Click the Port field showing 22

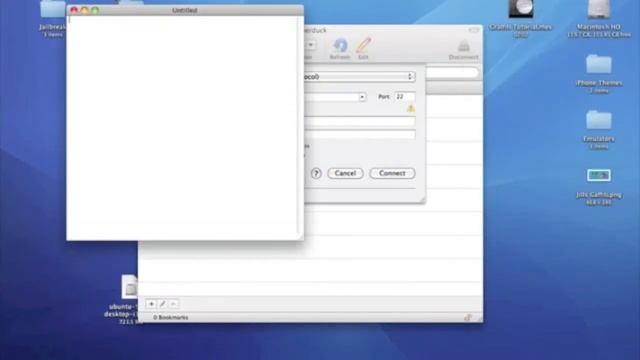coord(405,97)
